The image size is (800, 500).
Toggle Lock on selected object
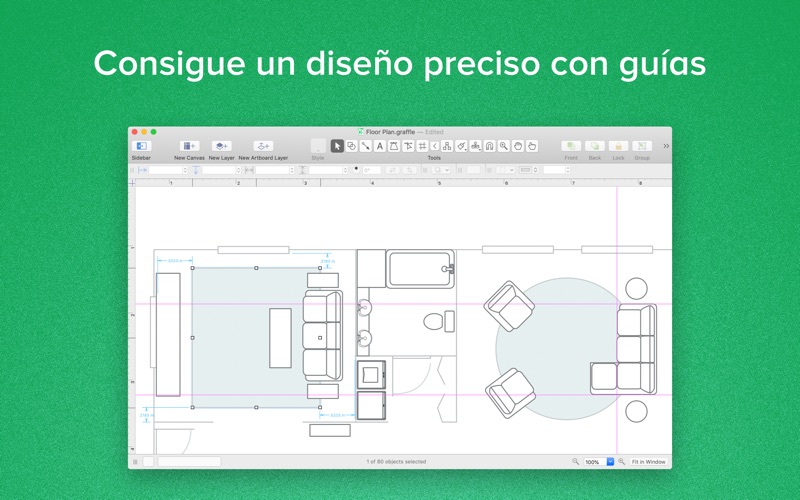pyautogui.click(x=618, y=146)
